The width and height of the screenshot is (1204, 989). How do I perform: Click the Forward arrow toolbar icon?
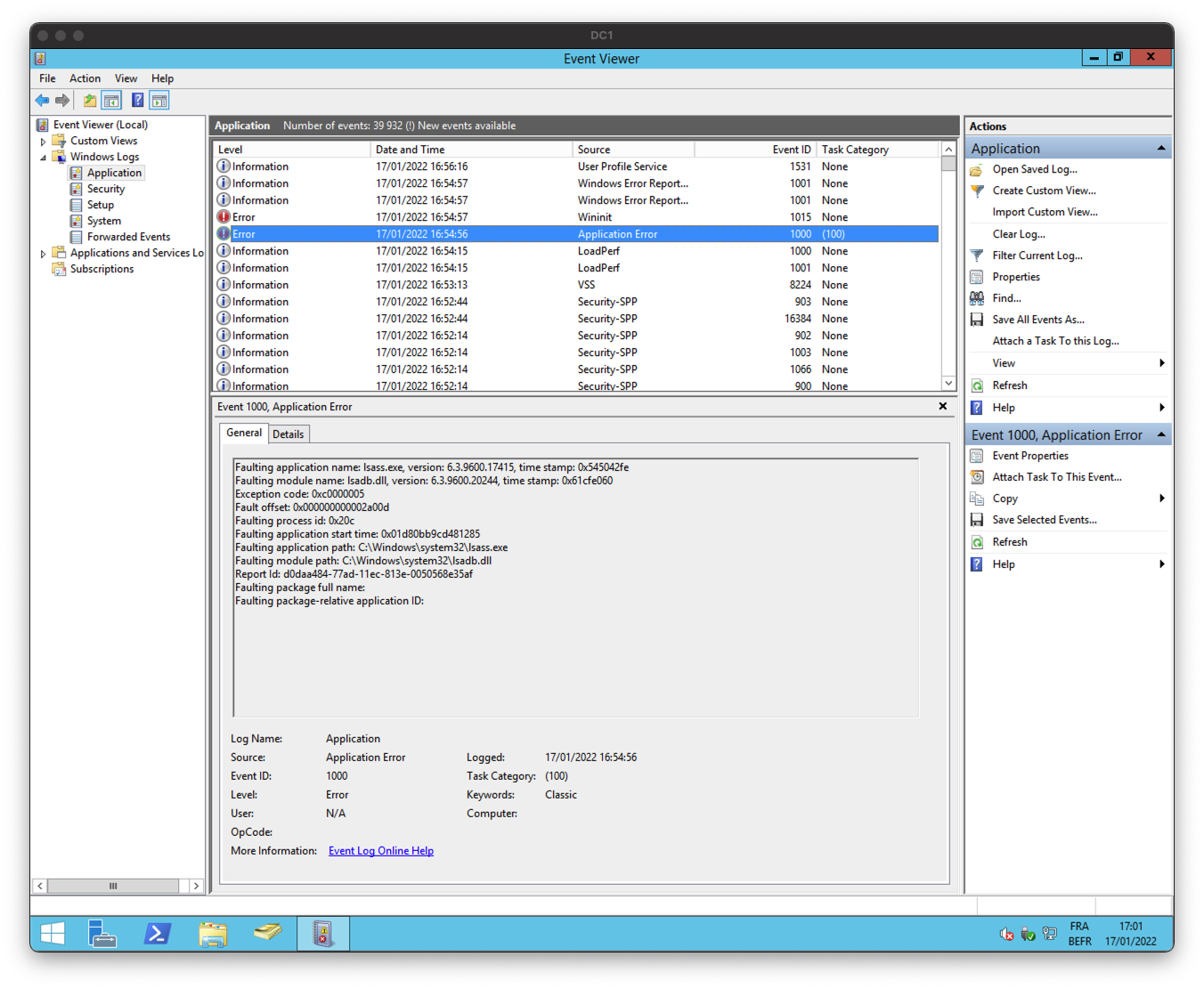(62, 101)
